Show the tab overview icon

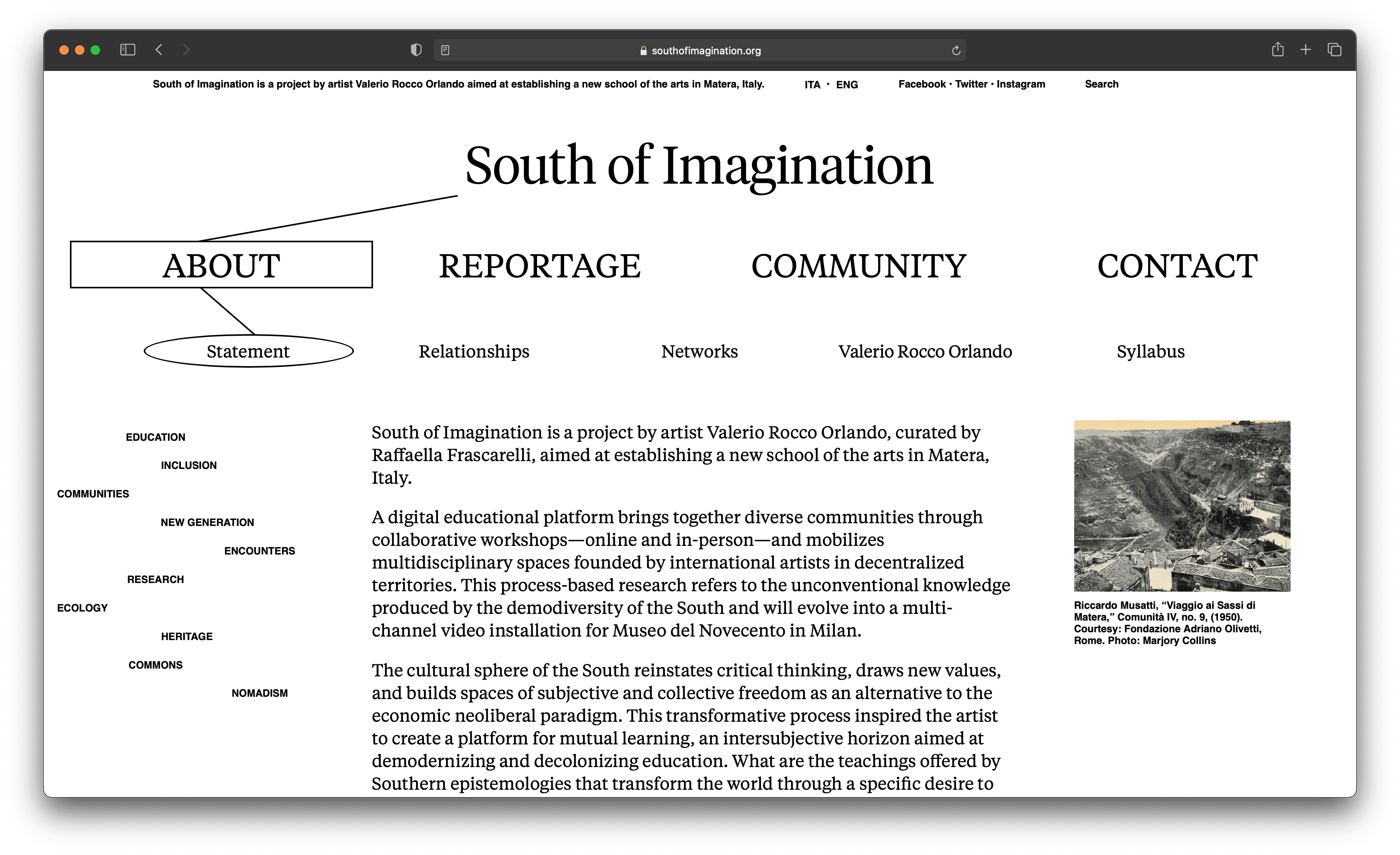[1334, 50]
